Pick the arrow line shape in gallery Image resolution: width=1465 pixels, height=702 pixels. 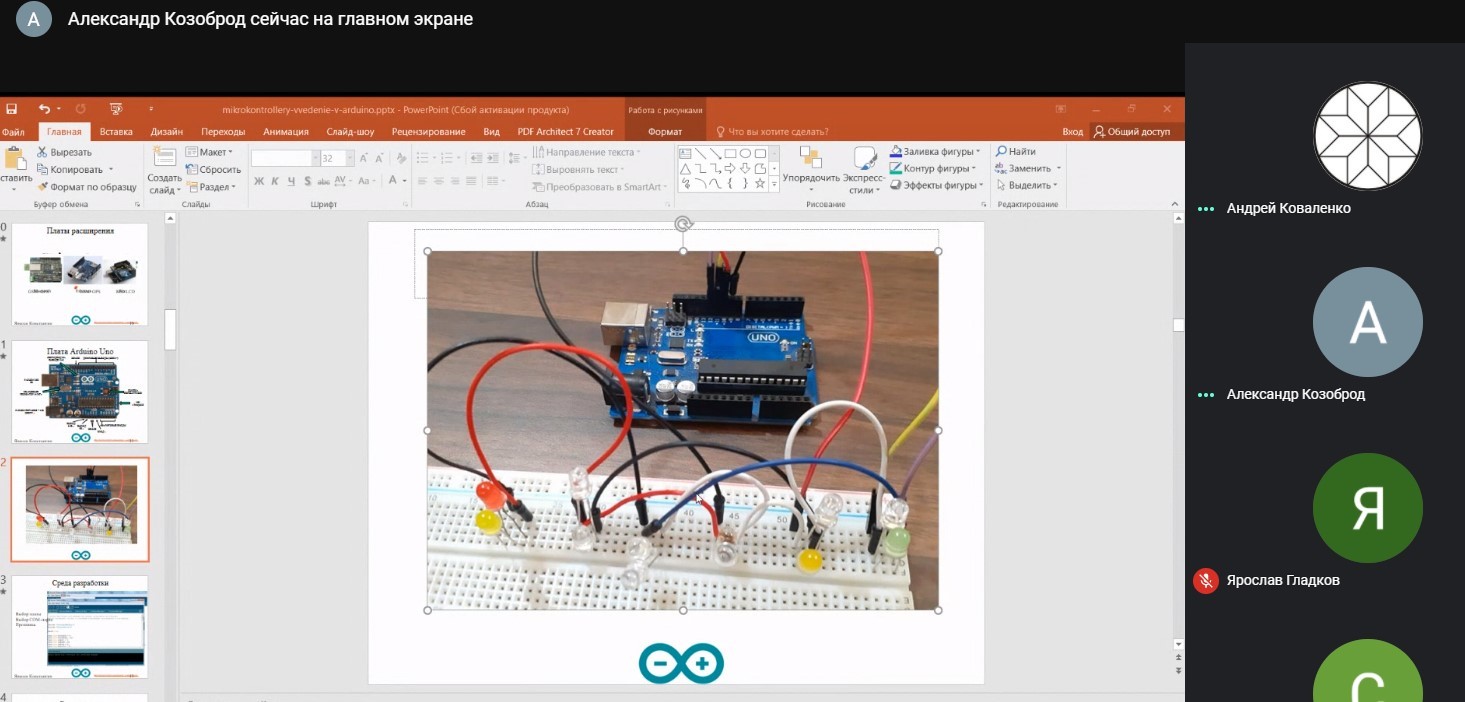715,154
